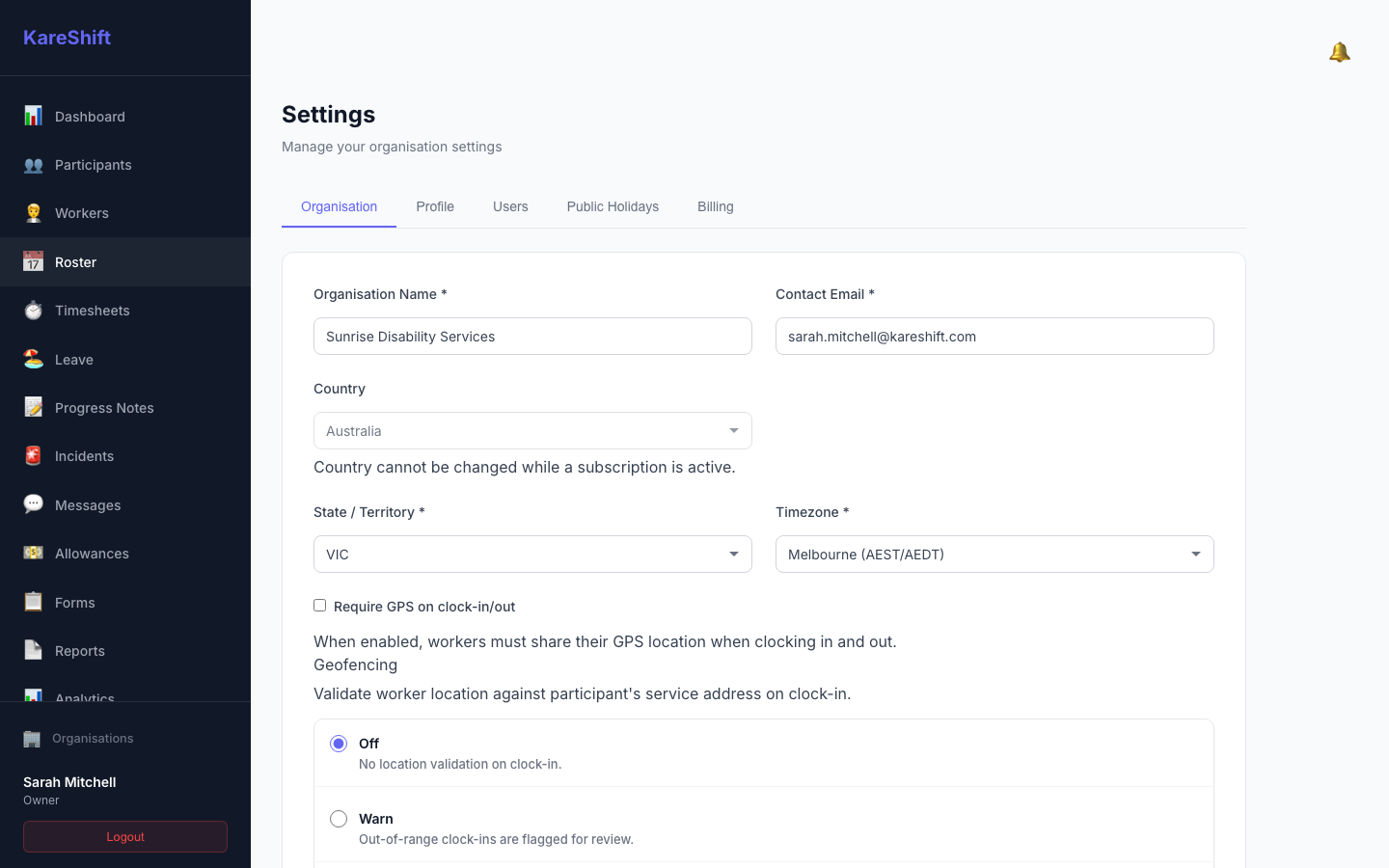Viewport: 1389px width, 868px height.
Task: Click the Logout button
Action: [x=125, y=837]
